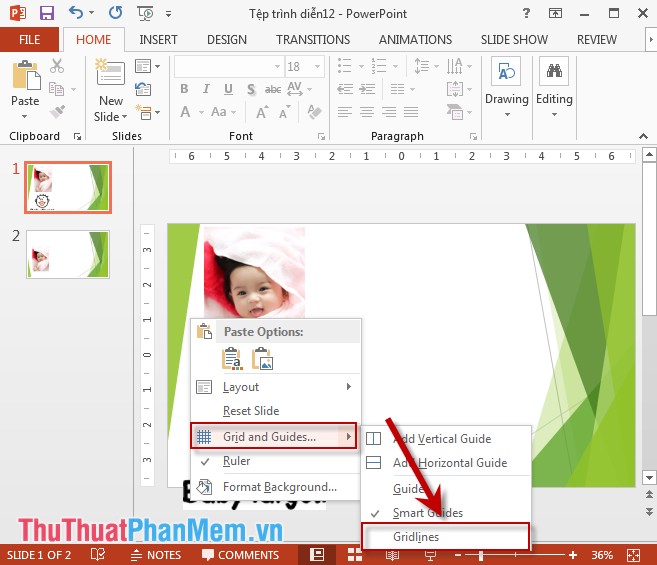Choose Picture paste option icon

point(262,359)
